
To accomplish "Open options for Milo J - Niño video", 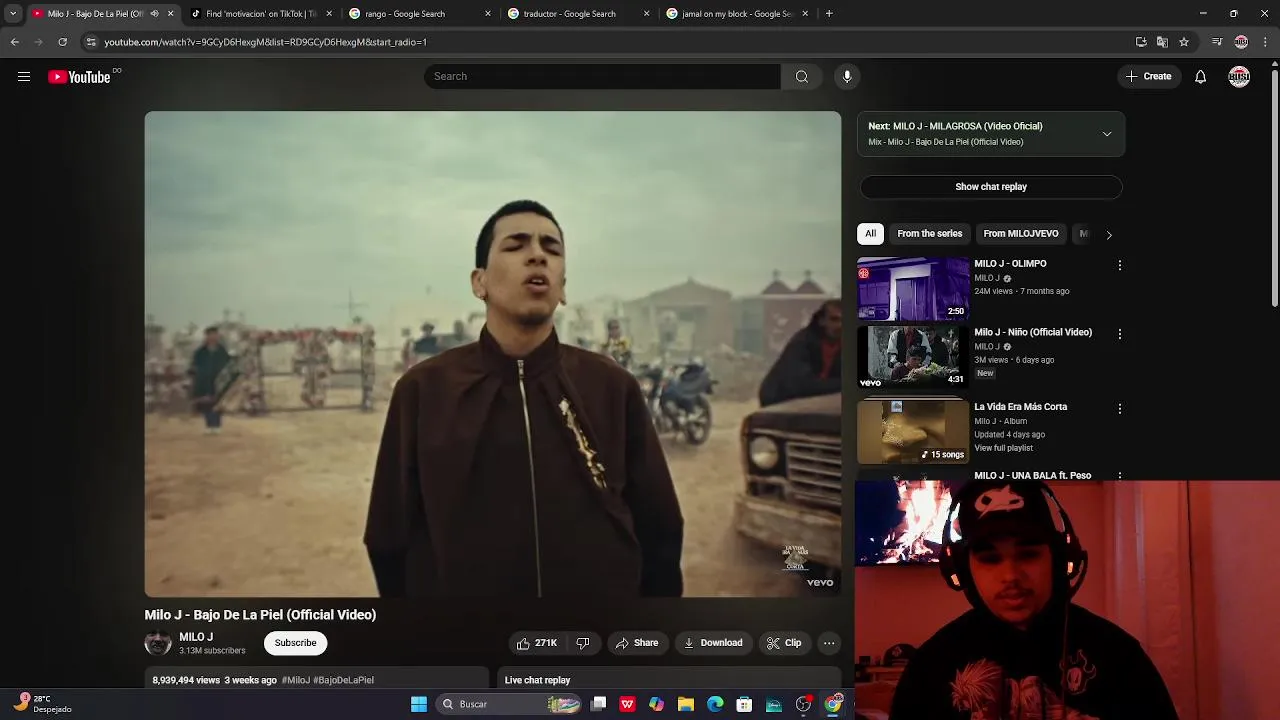I will click(1120, 334).
